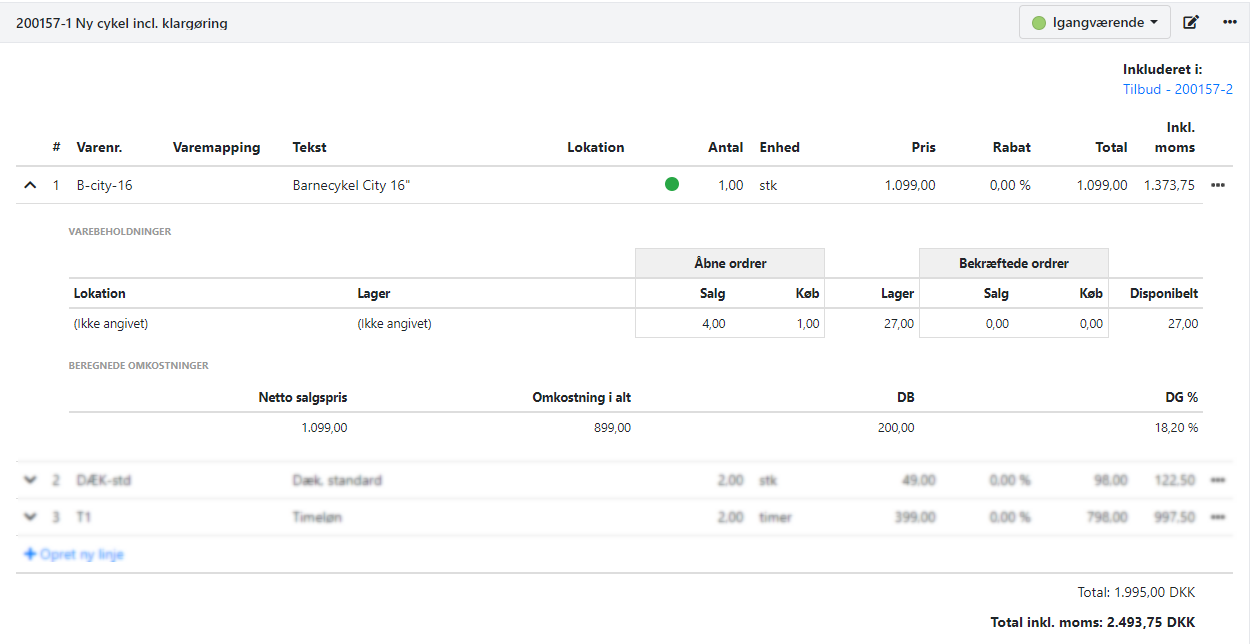Image resolution: width=1251 pixels, height=644 pixels.
Task: Open the Igangværende status dropdown
Action: pyautogui.click(x=1094, y=22)
